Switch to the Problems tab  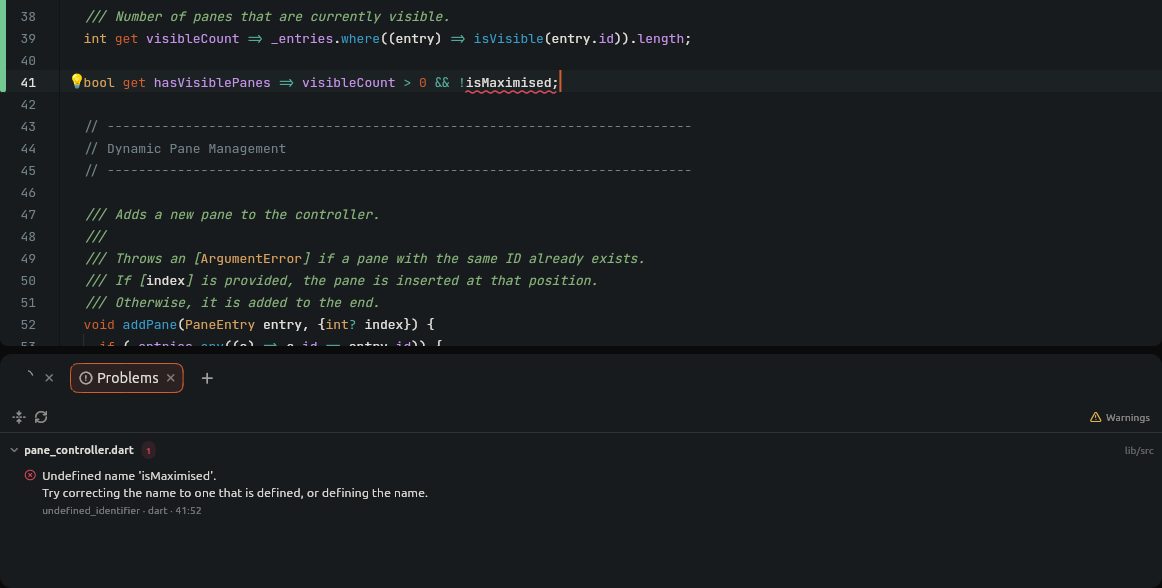[x=127, y=378]
